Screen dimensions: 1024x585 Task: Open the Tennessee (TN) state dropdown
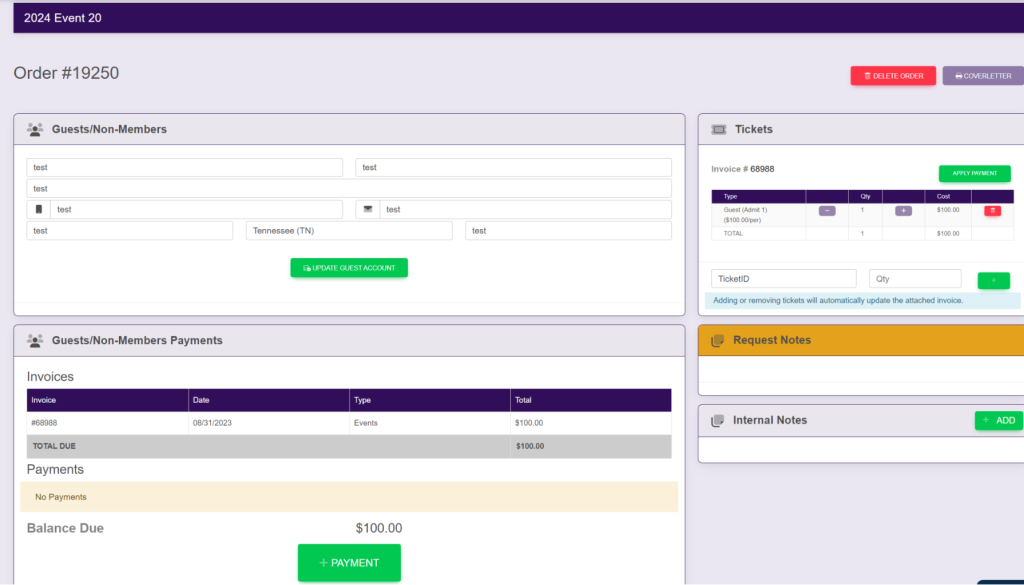tap(349, 231)
